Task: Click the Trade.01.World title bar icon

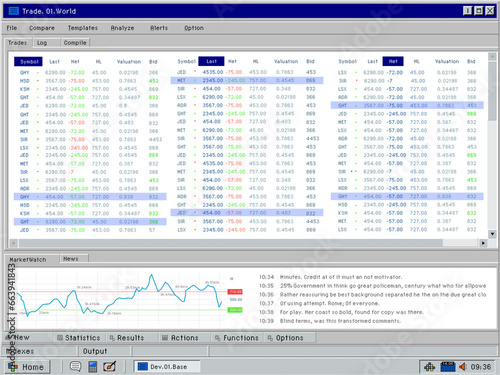Action: point(14,11)
